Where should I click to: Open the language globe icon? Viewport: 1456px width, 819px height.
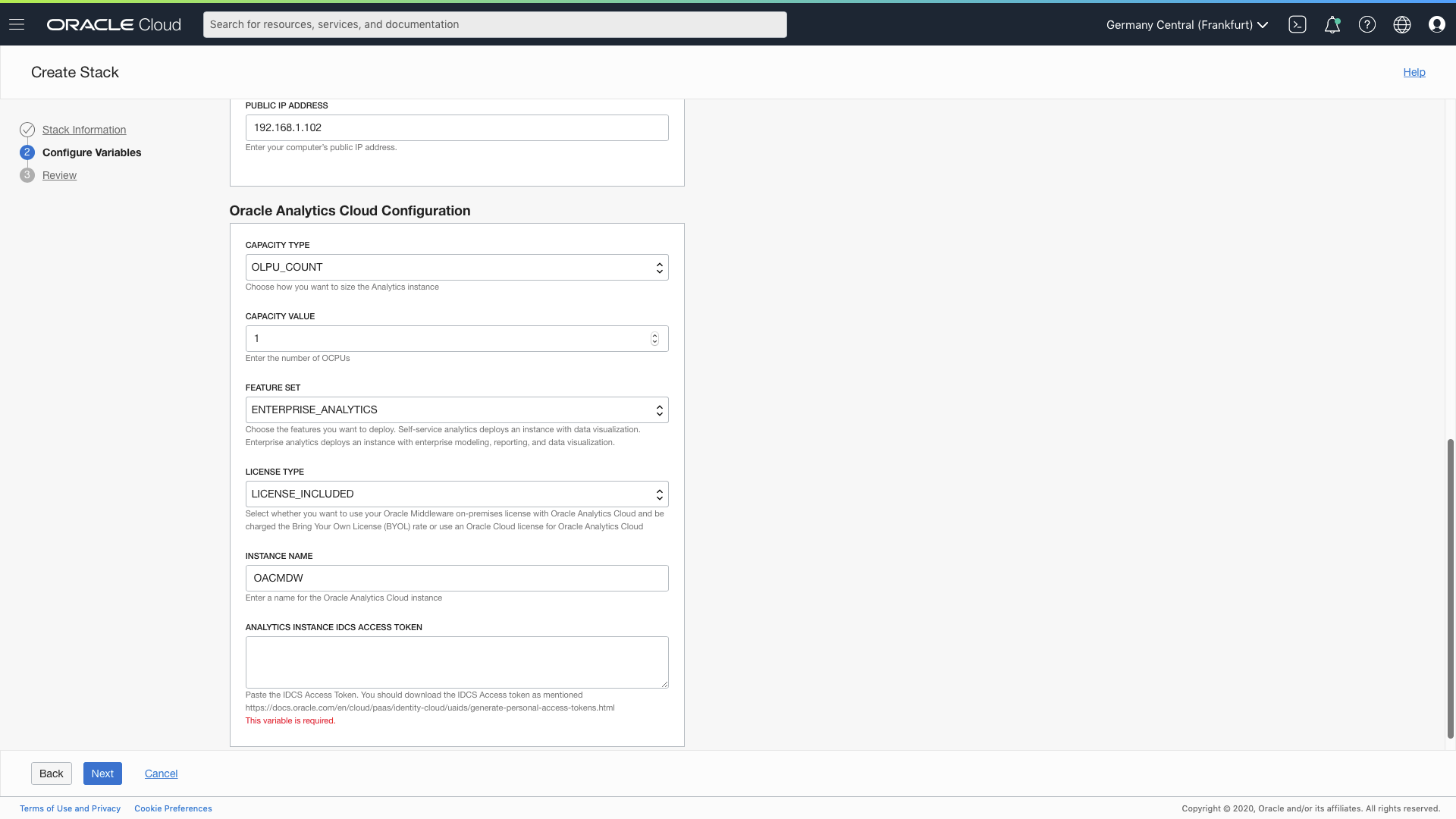pyautogui.click(x=1401, y=24)
